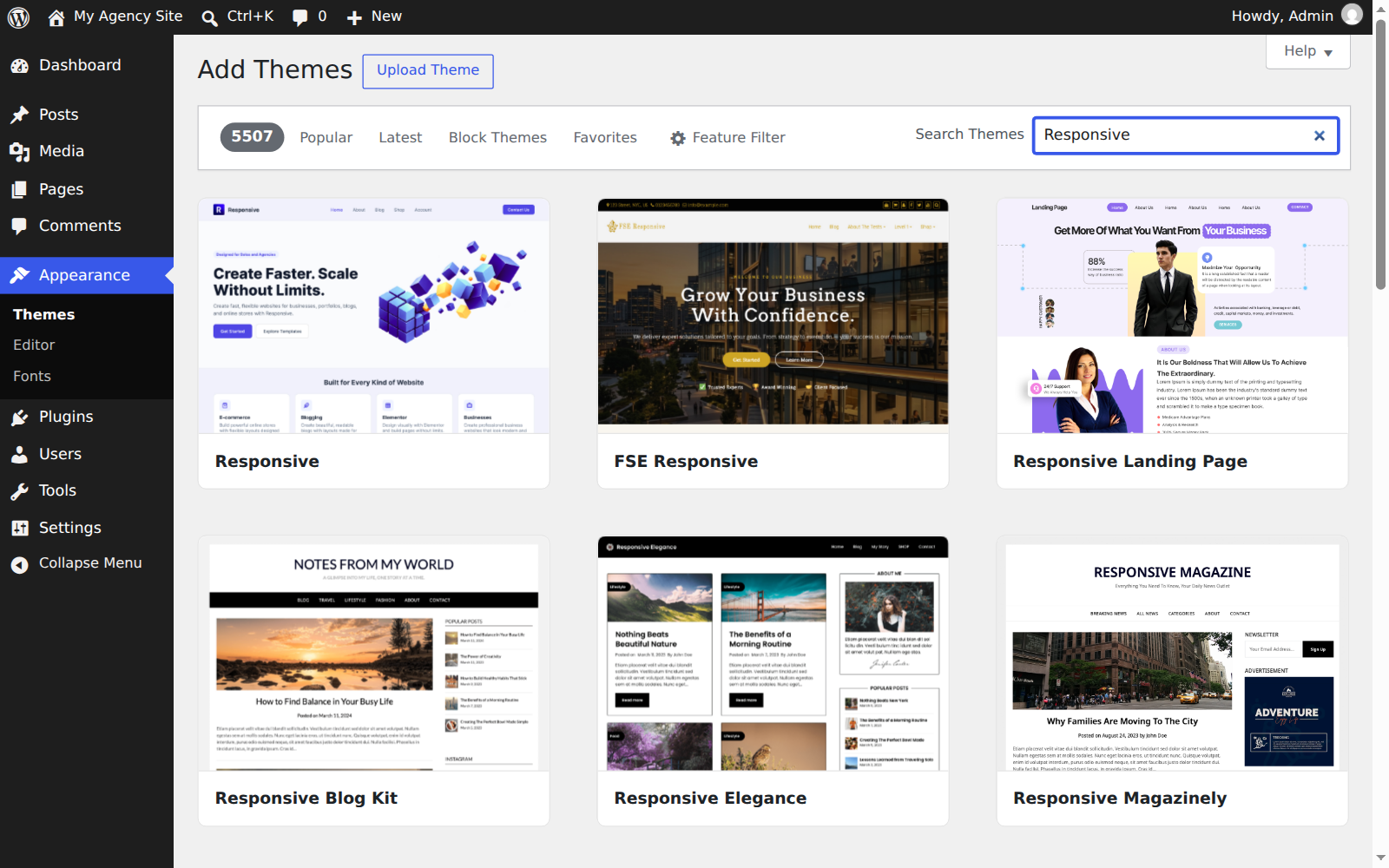
Task: Click the Plugins plug icon
Action: (20, 418)
